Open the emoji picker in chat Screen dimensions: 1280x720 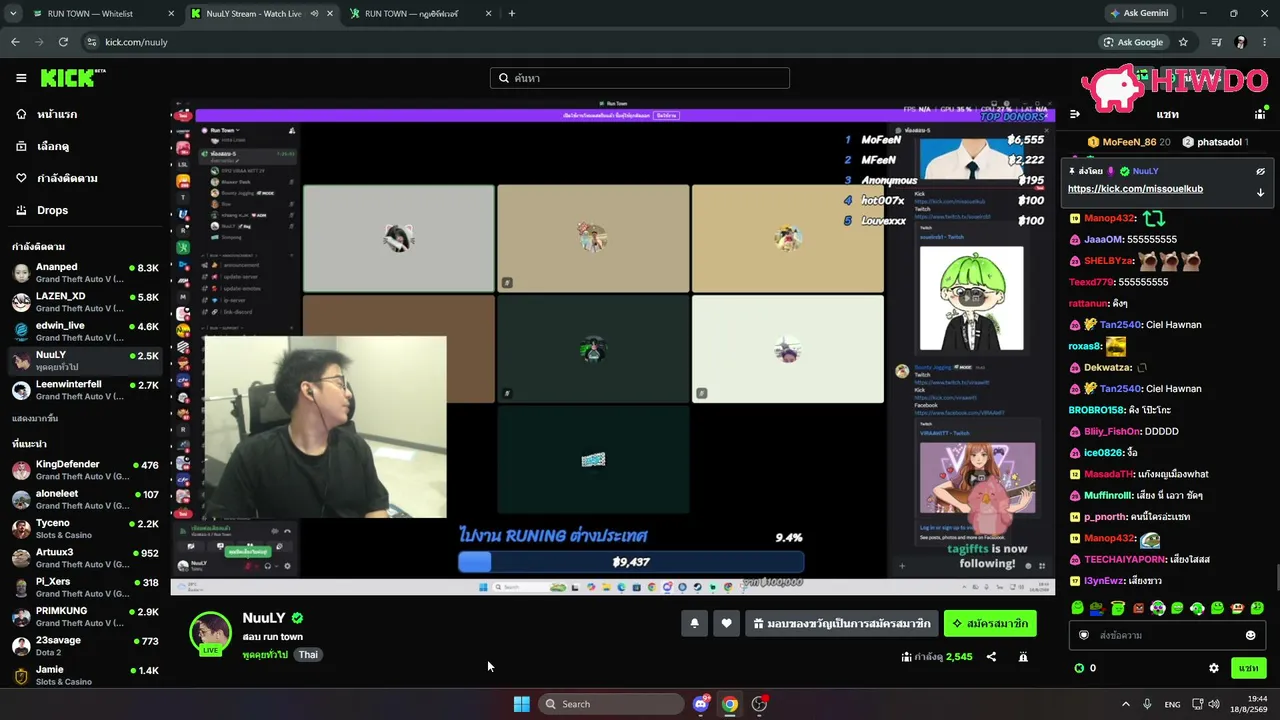1250,635
